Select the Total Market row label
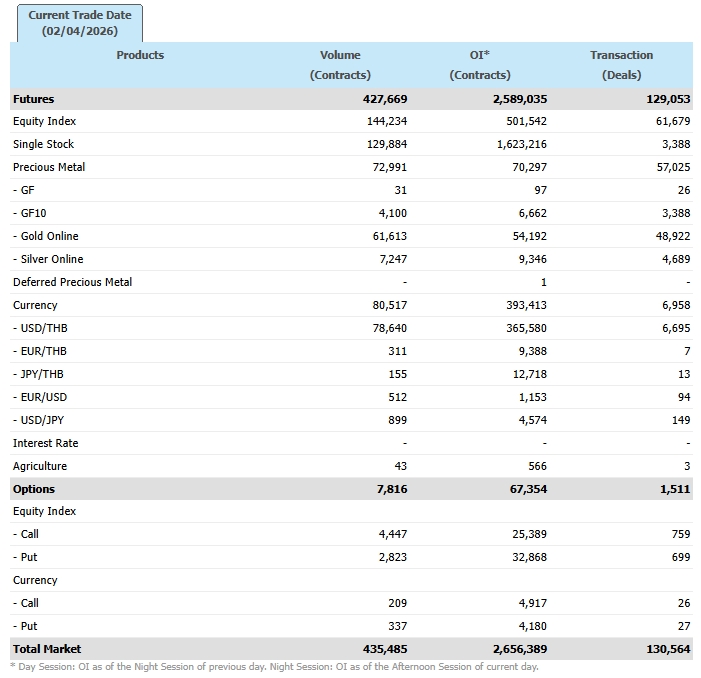The image size is (701, 678). coord(47,649)
